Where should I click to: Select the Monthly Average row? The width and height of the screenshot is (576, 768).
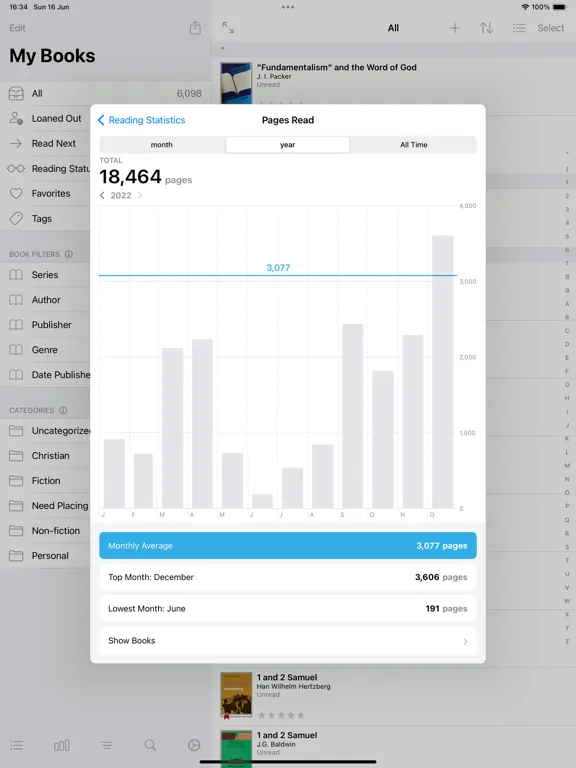point(288,546)
